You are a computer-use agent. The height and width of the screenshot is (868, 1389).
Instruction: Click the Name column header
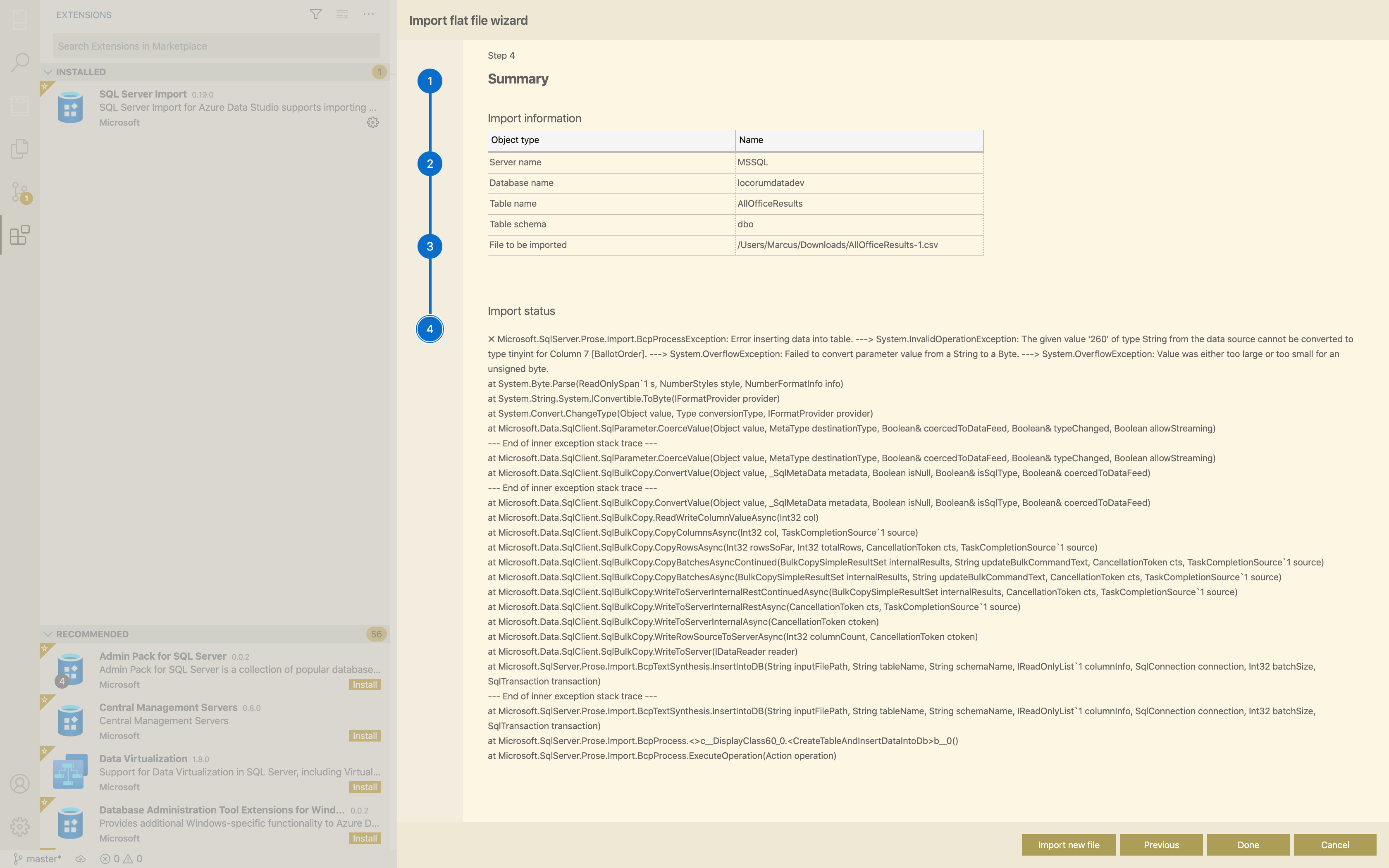(x=859, y=140)
